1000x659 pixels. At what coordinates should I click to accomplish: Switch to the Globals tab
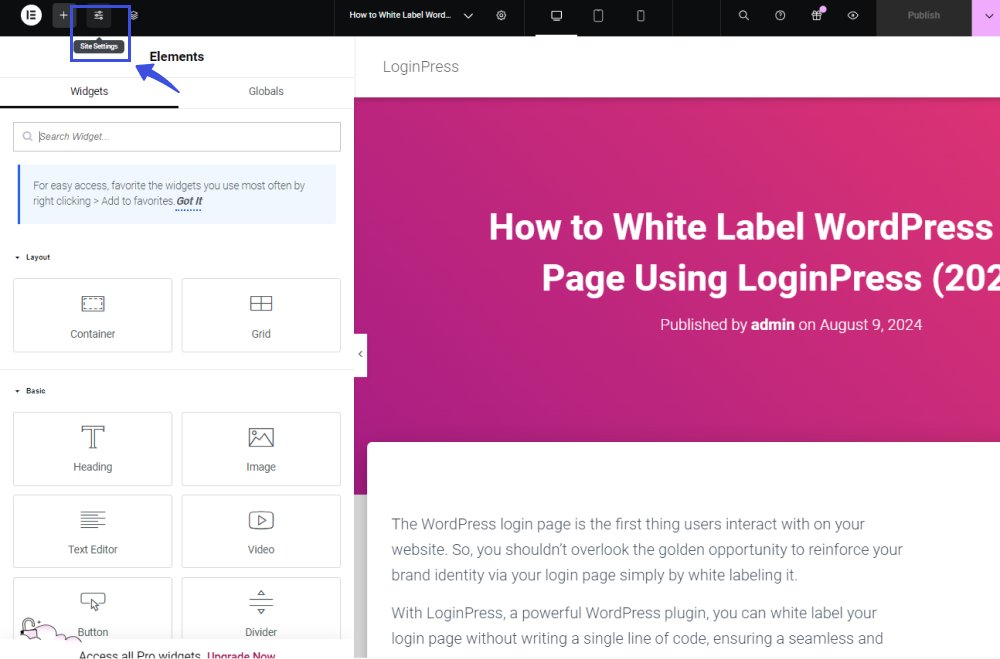coord(266,92)
